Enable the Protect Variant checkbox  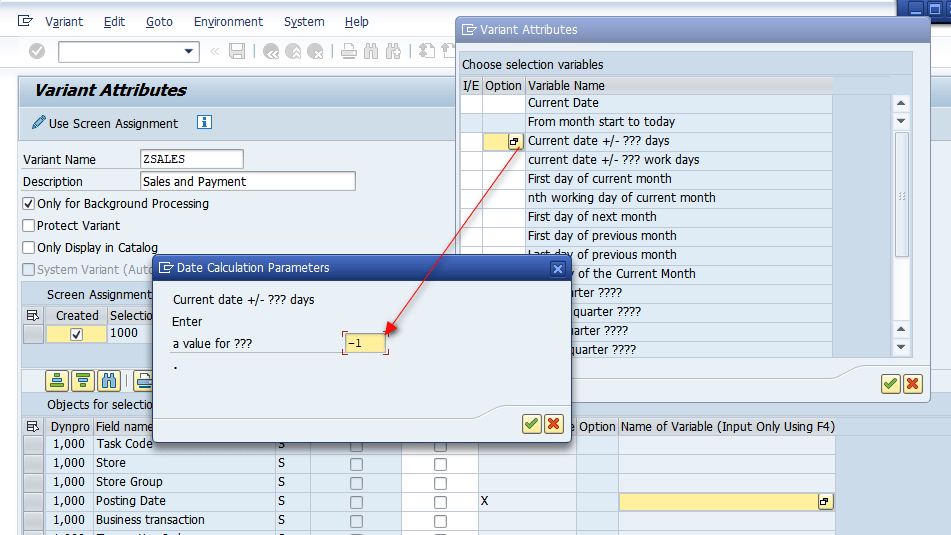point(29,226)
